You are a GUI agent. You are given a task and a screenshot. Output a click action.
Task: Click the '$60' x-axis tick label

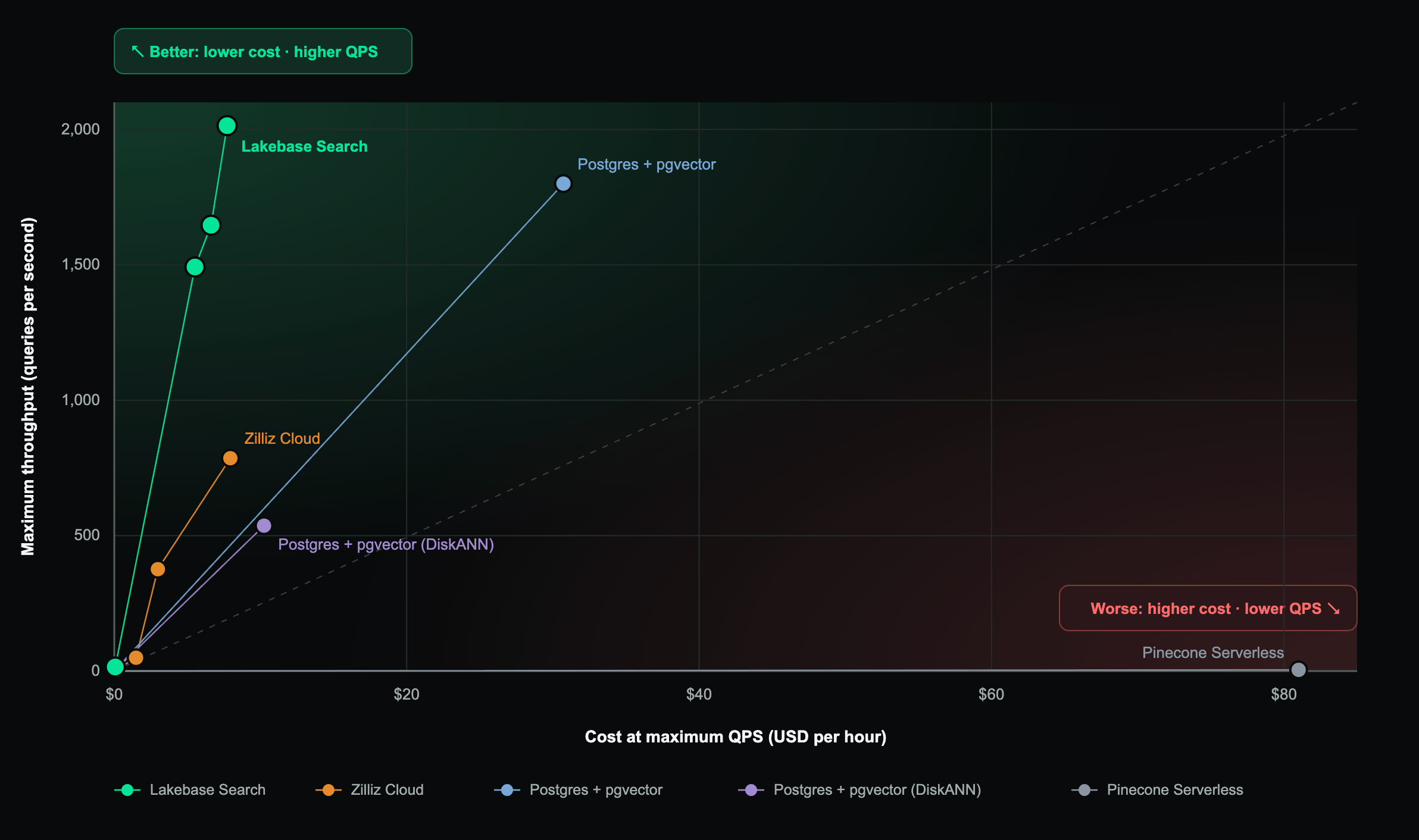(991, 694)
